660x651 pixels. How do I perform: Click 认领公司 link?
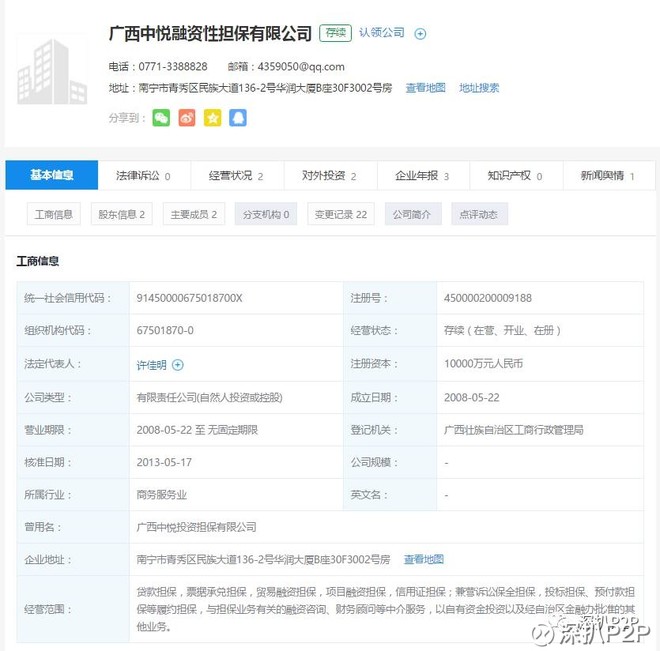382,32
